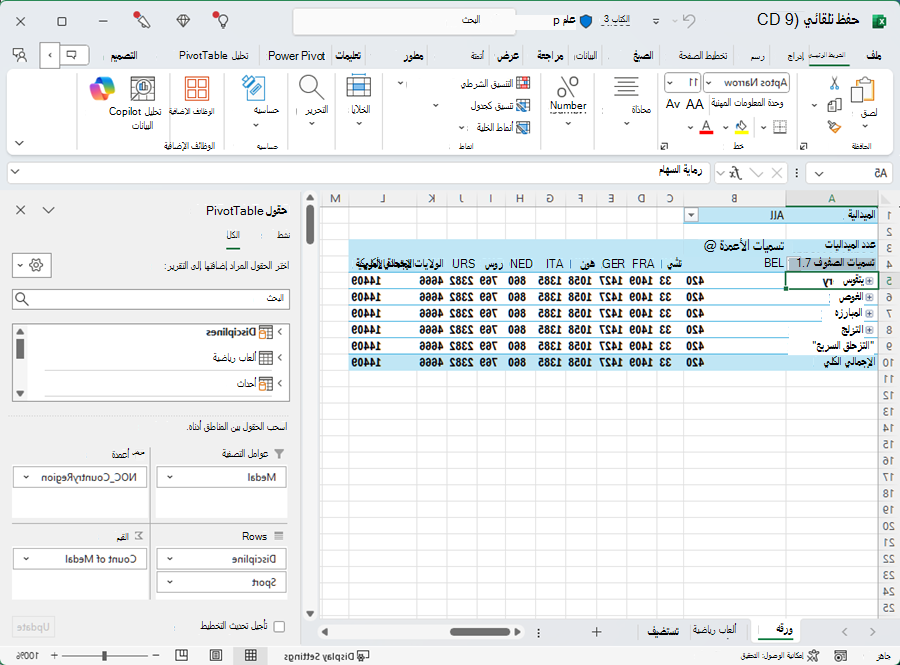Click the Paste clipboard icon
This screenshot has width=900, height=665.
(862, 90)
